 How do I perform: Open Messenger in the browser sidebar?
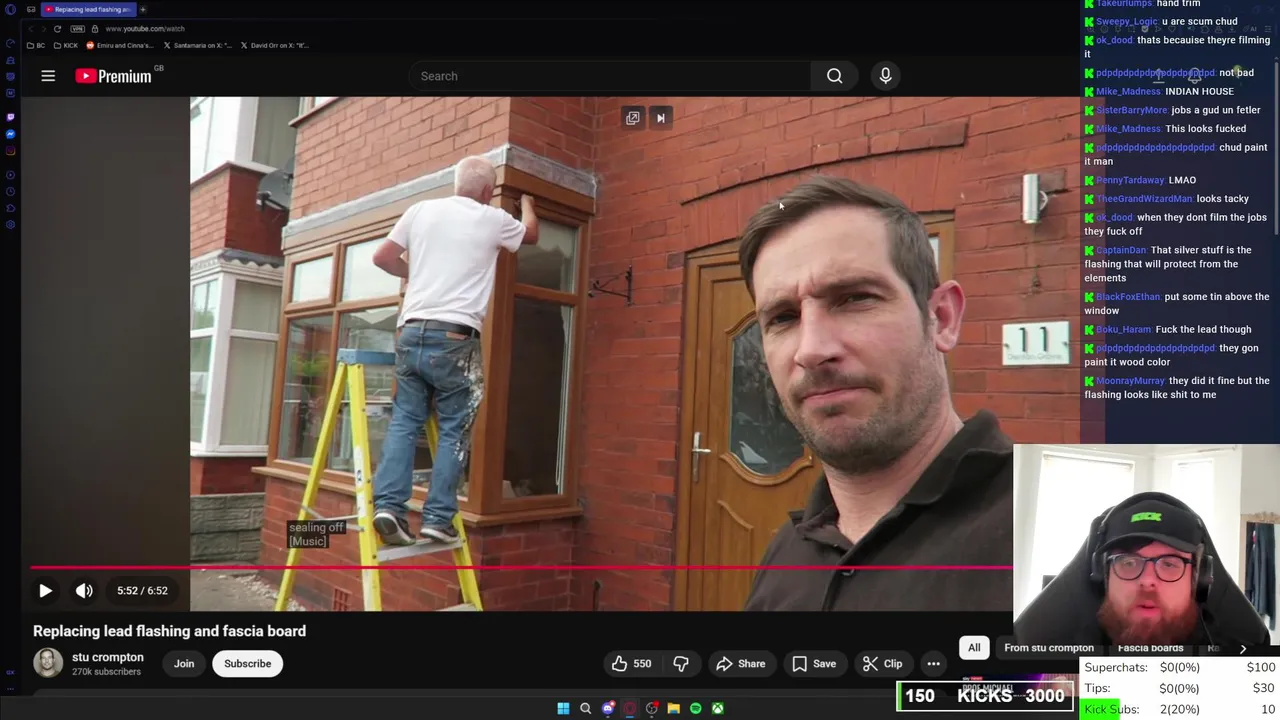(11, 134)
